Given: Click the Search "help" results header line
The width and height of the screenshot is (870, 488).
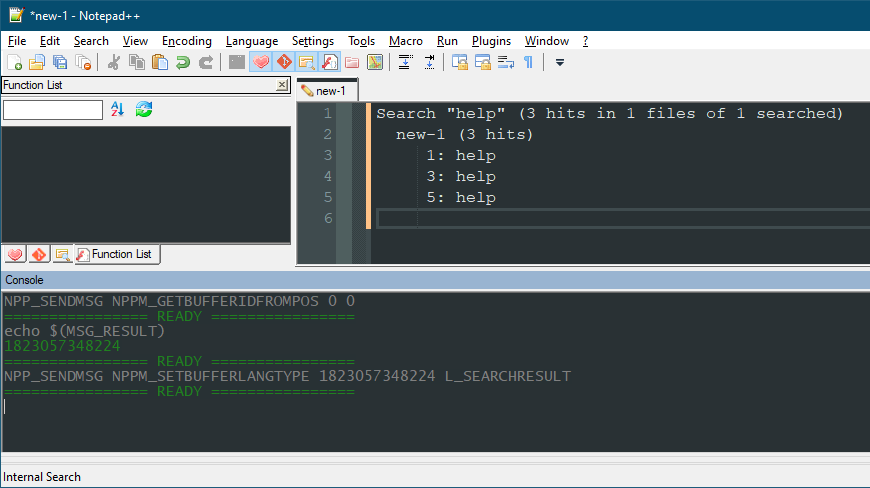Looking at the screenshot, I should 609,113.
